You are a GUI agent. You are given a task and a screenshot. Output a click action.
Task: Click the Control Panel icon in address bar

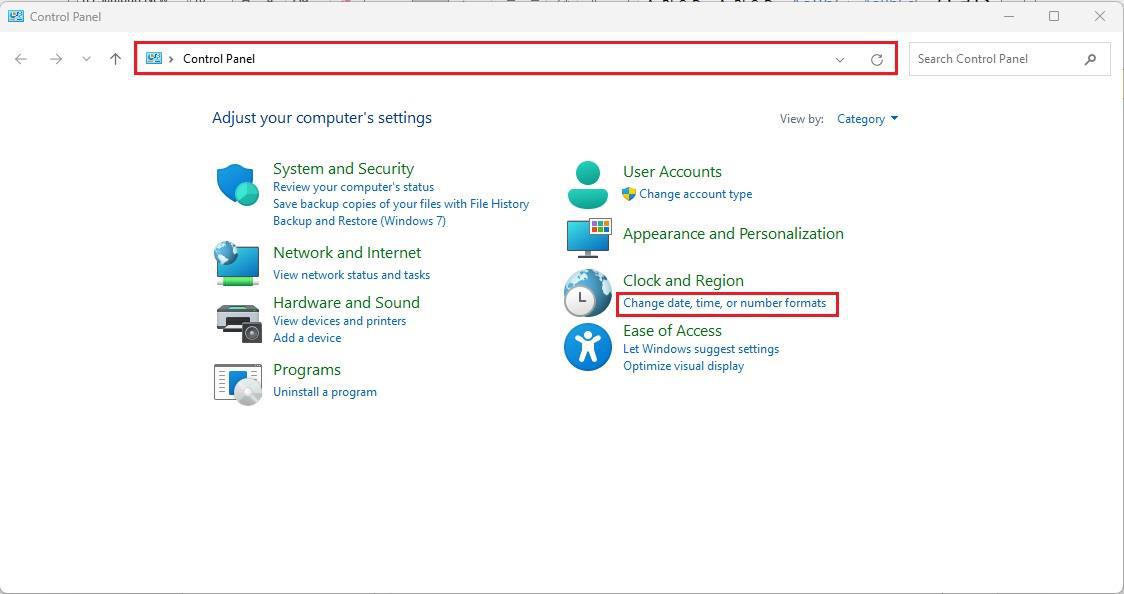tap(153, 59)
